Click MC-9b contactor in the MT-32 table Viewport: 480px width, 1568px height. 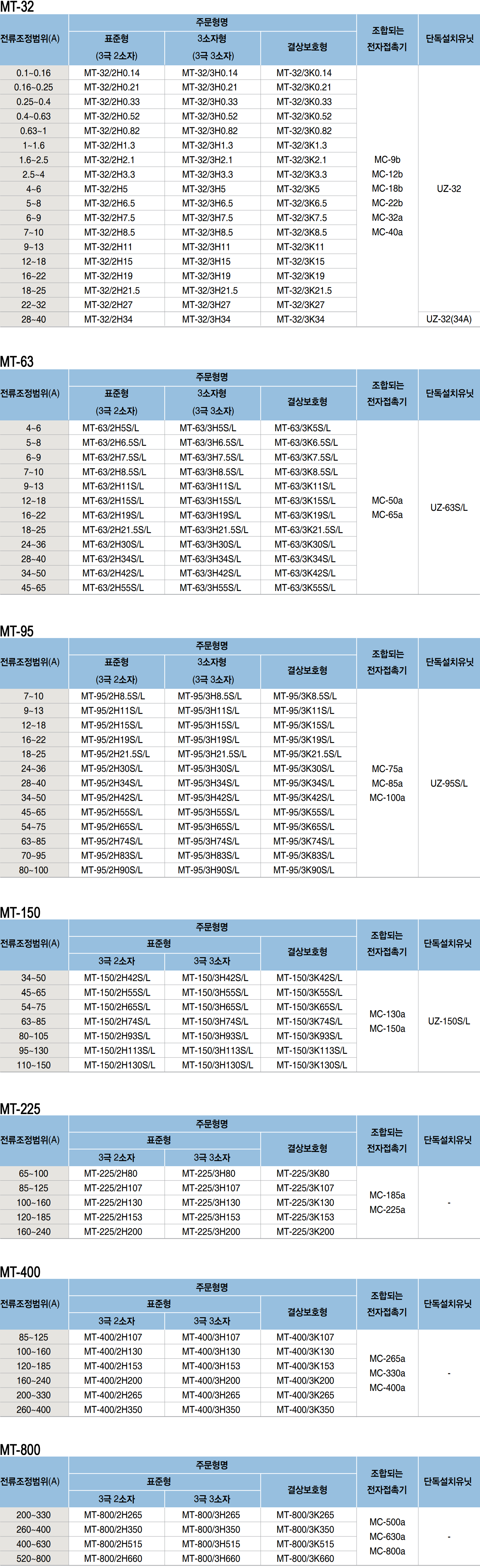pyautogui.click(x=387, y=160)
